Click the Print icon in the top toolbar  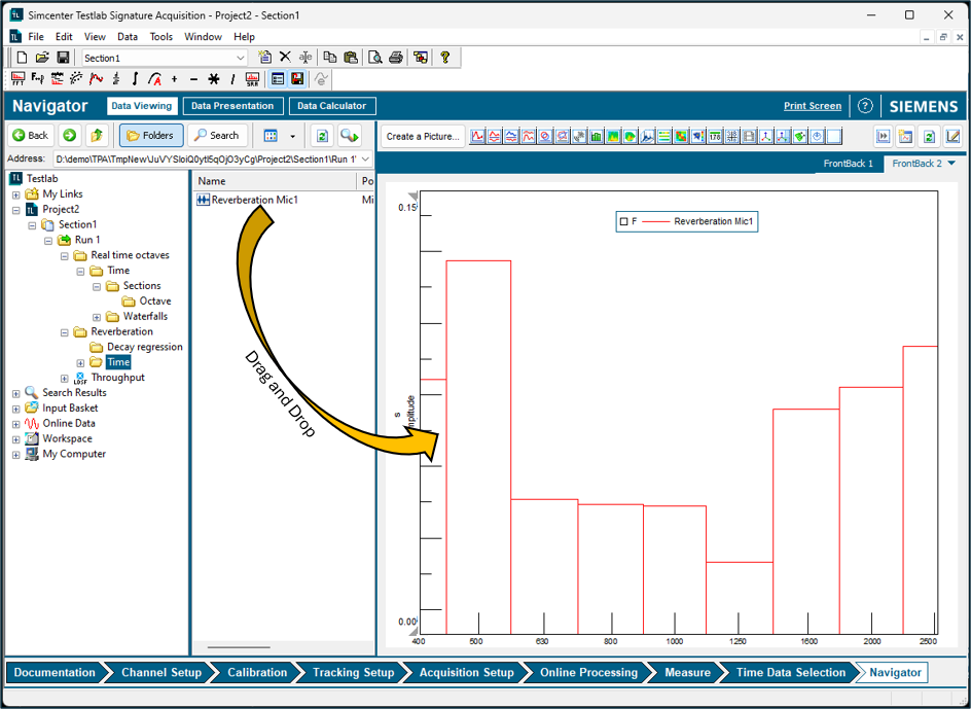click(x=395, y=58)
